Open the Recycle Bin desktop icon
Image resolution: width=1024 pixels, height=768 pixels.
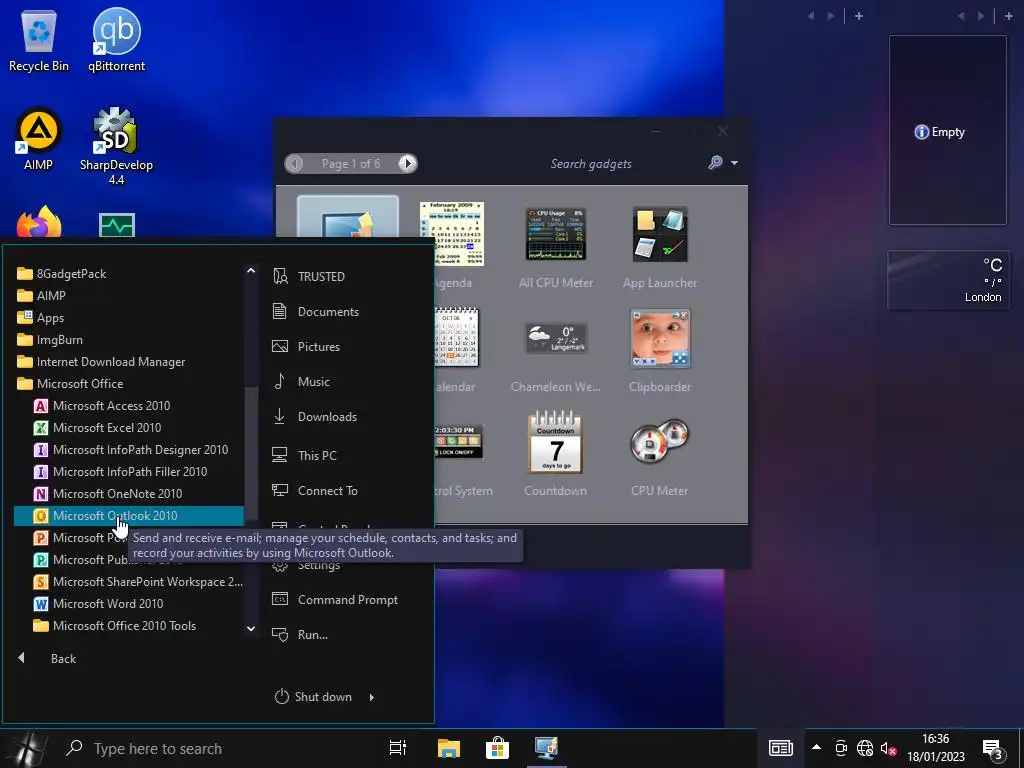pos(39,39)
